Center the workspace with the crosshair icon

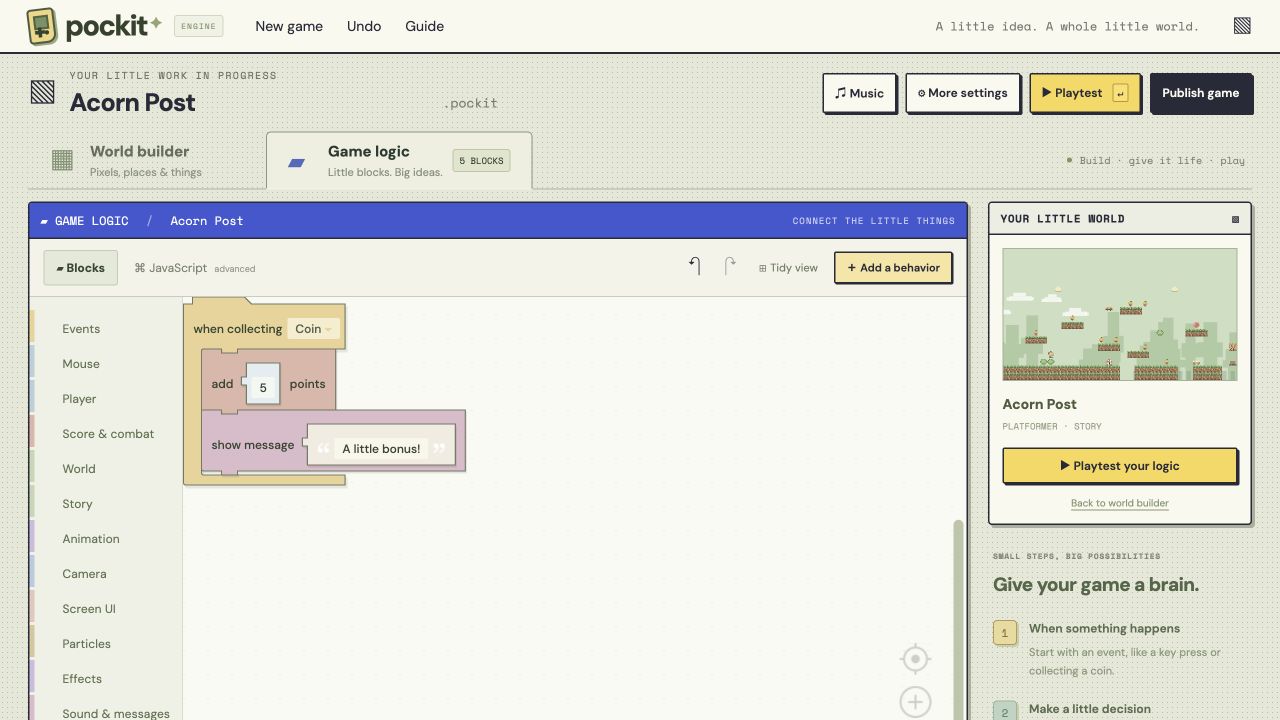pos(915,659)
